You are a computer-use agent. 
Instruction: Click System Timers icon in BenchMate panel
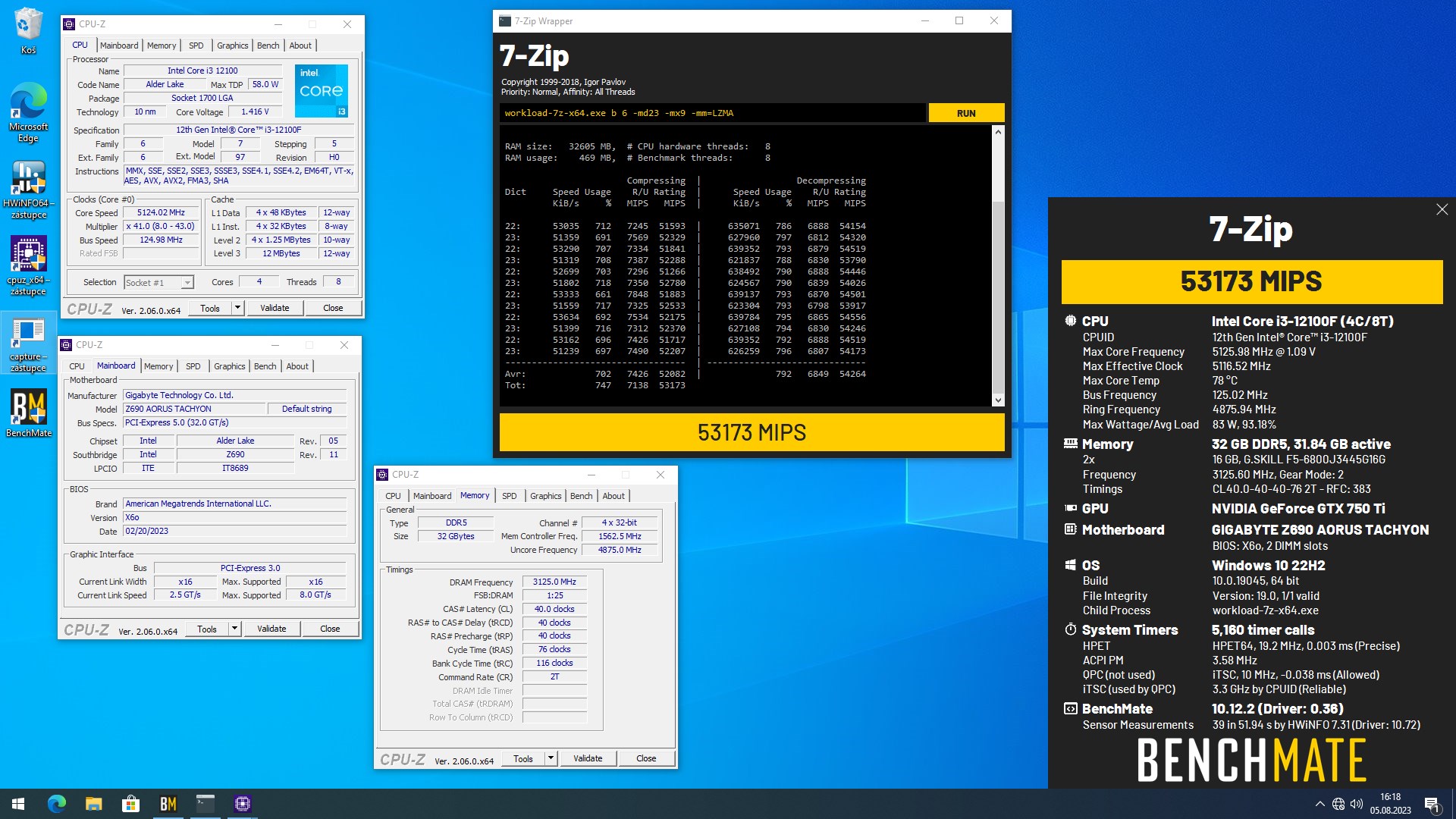click(1070, 629)
